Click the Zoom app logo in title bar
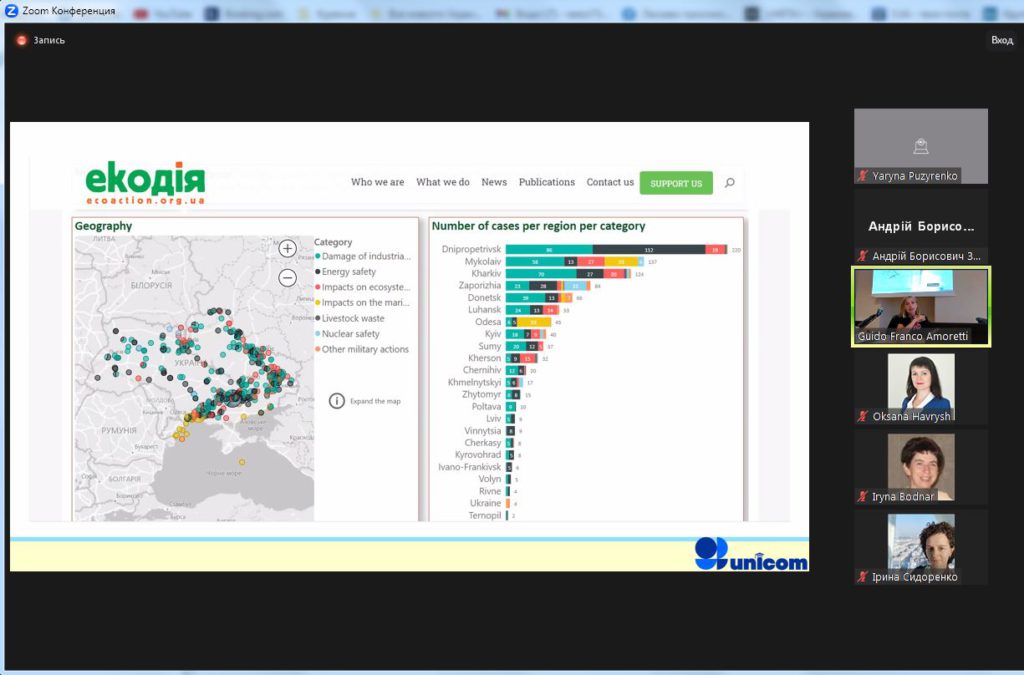This screenshot has width=1024, height=675. pyautogui.click(x=11, y=11)
